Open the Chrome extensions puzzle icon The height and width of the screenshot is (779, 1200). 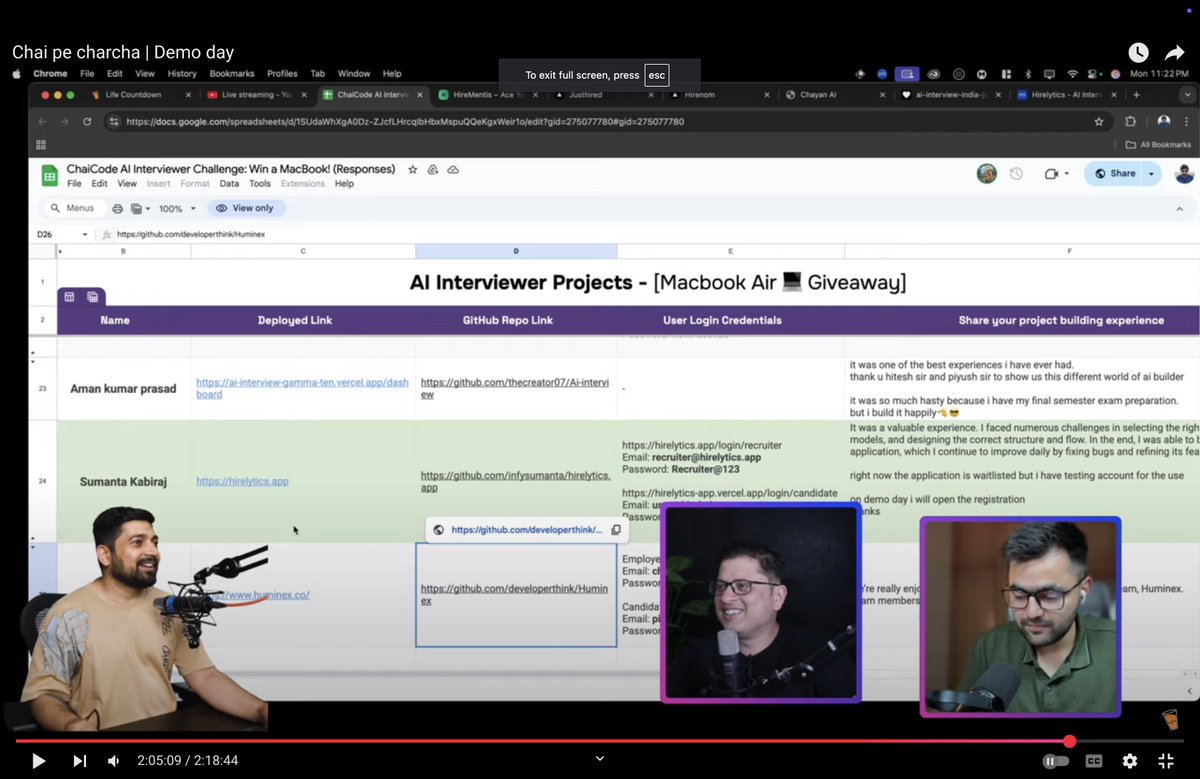coord(1131,121)
